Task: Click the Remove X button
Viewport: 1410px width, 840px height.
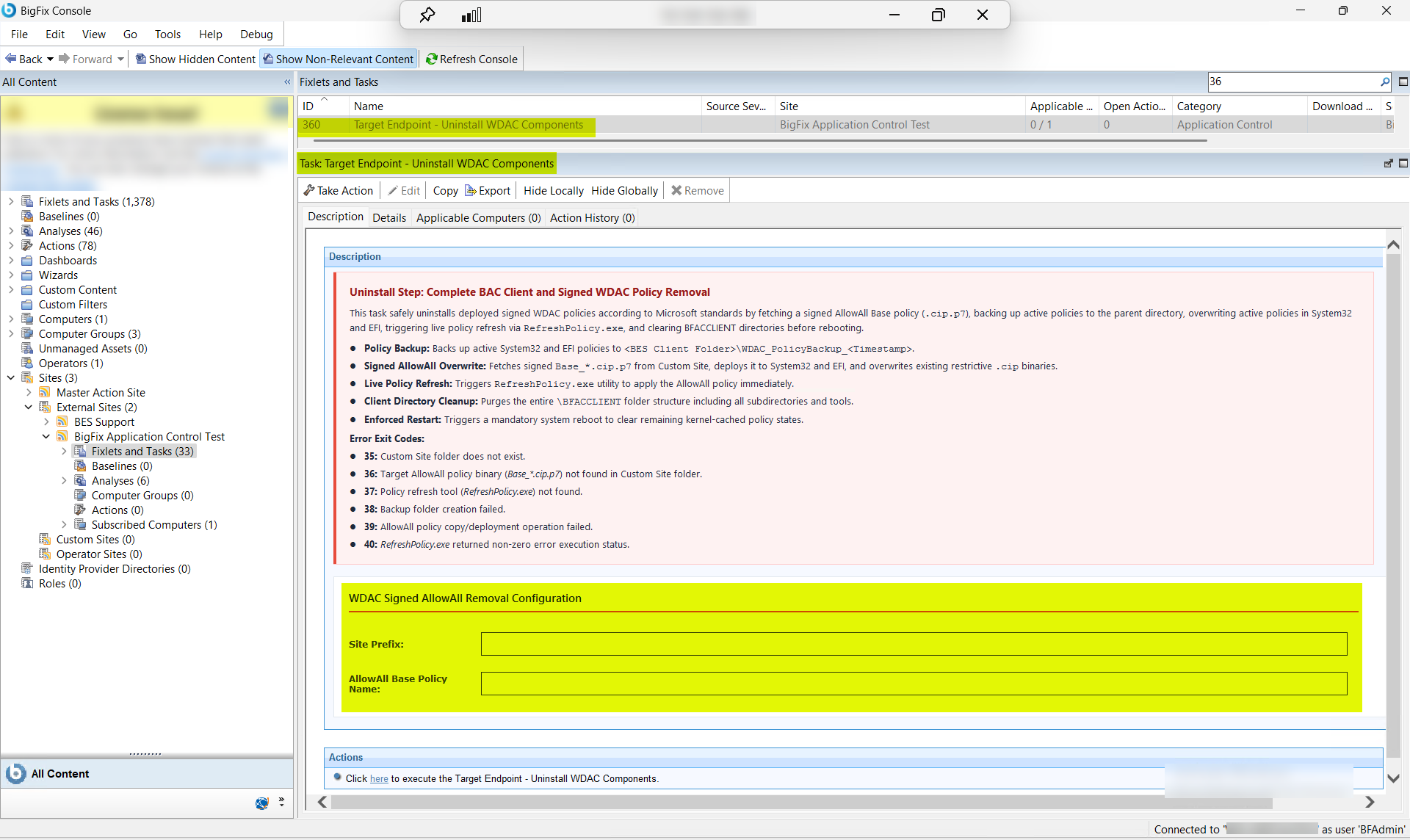Action: [x=698, y=190]
